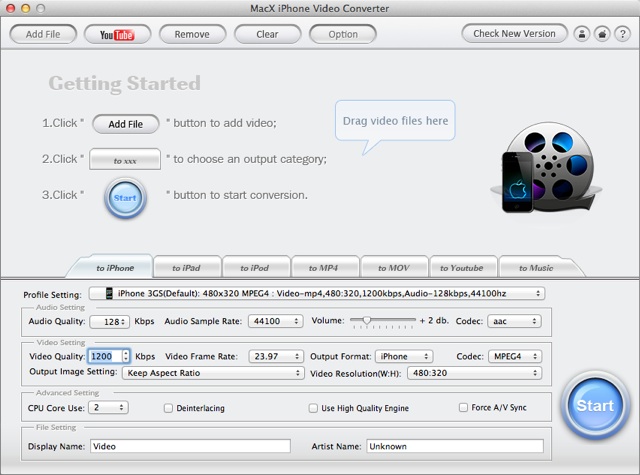This screenshot has height=475, width=640.
Task: Open the help question mark icon
Action: pos(622,34)
